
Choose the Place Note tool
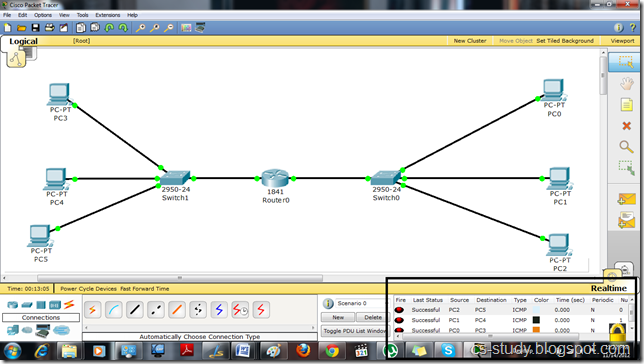(626, 105)
